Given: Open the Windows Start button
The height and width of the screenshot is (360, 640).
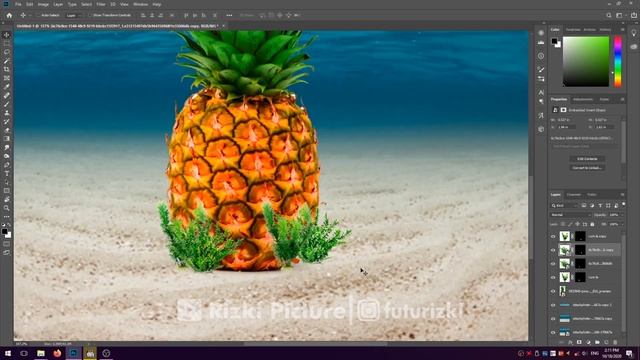Looking at the screenshot, I should (8, 353).
